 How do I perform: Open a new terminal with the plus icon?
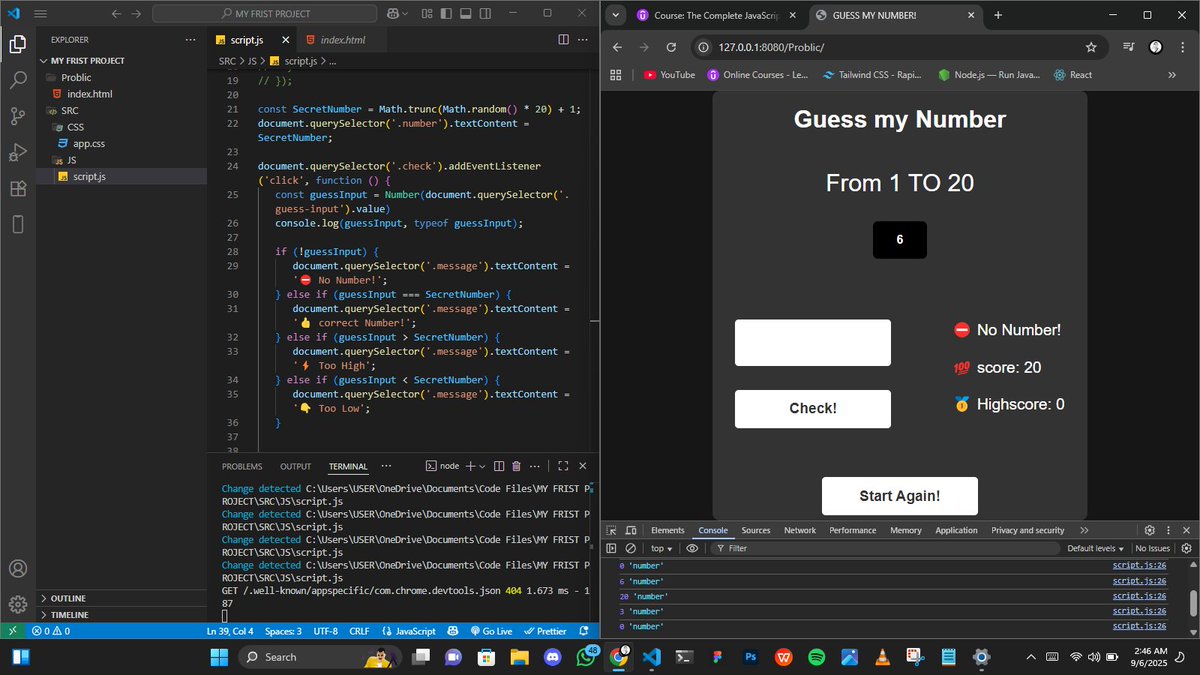(x=471, y=466)
